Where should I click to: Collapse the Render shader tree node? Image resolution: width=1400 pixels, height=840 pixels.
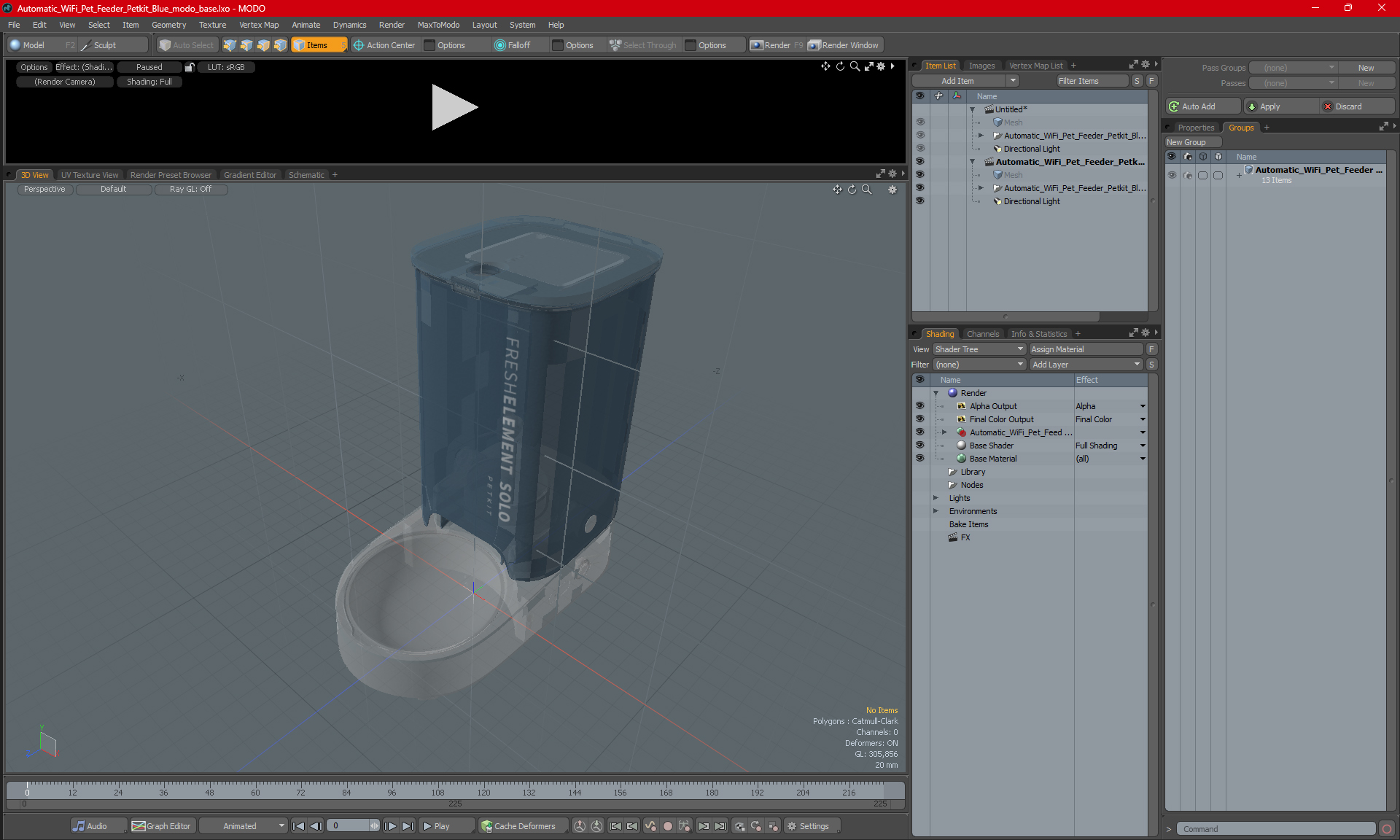(936, 393)
